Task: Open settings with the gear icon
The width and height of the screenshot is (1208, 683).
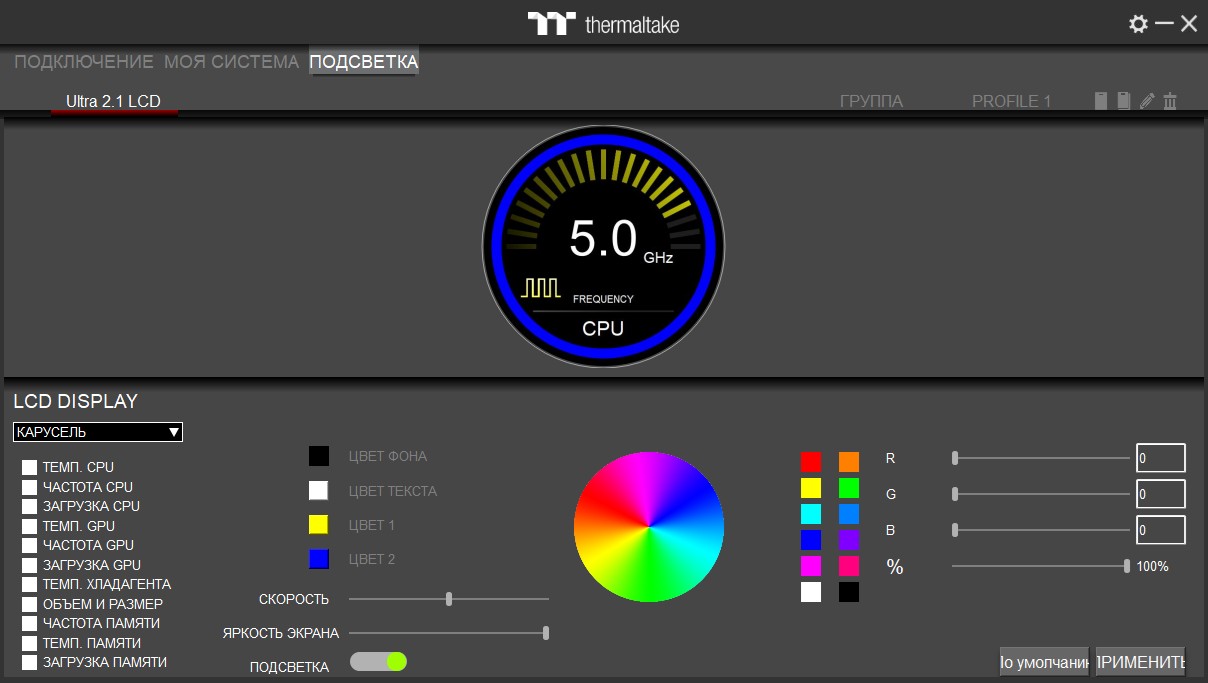Action: click(x=1138, y=24)
